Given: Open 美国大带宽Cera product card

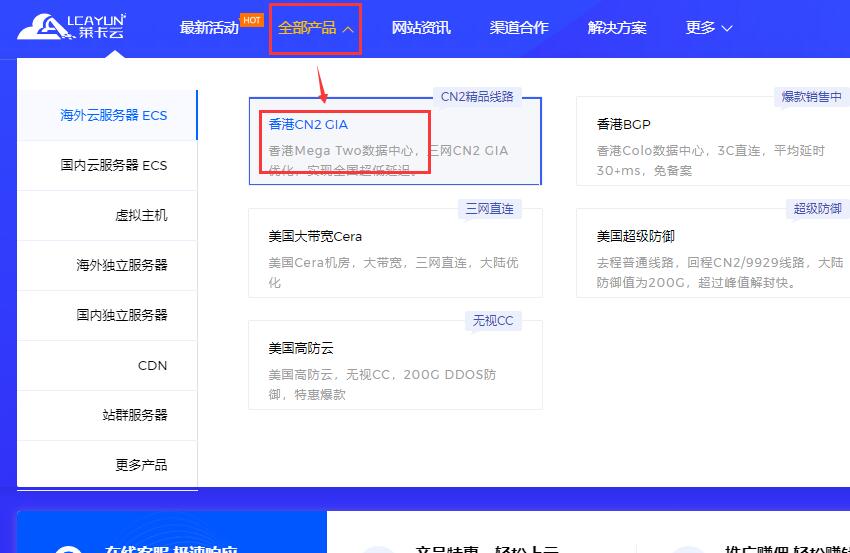Looking at the screenshot, I should (x=395, y=253).
